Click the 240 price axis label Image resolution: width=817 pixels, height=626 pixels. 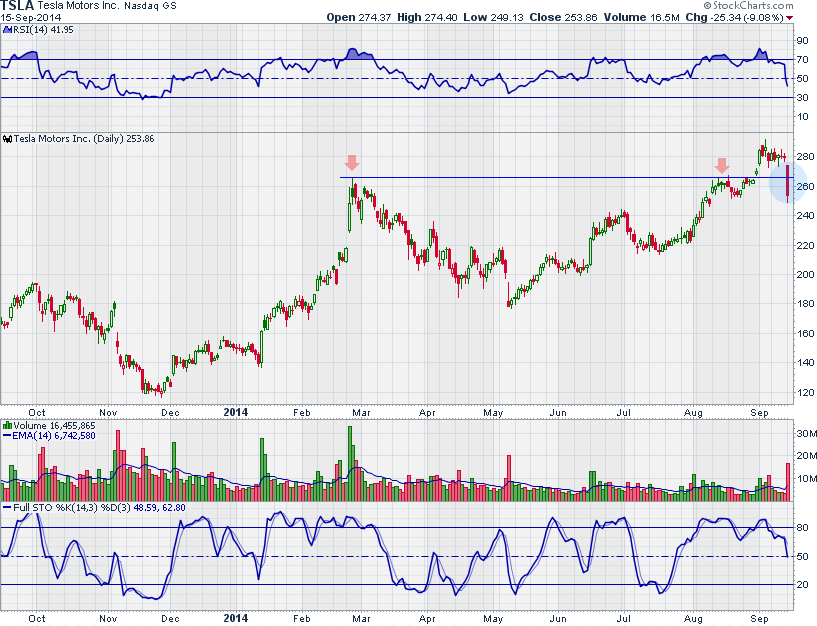805,215
